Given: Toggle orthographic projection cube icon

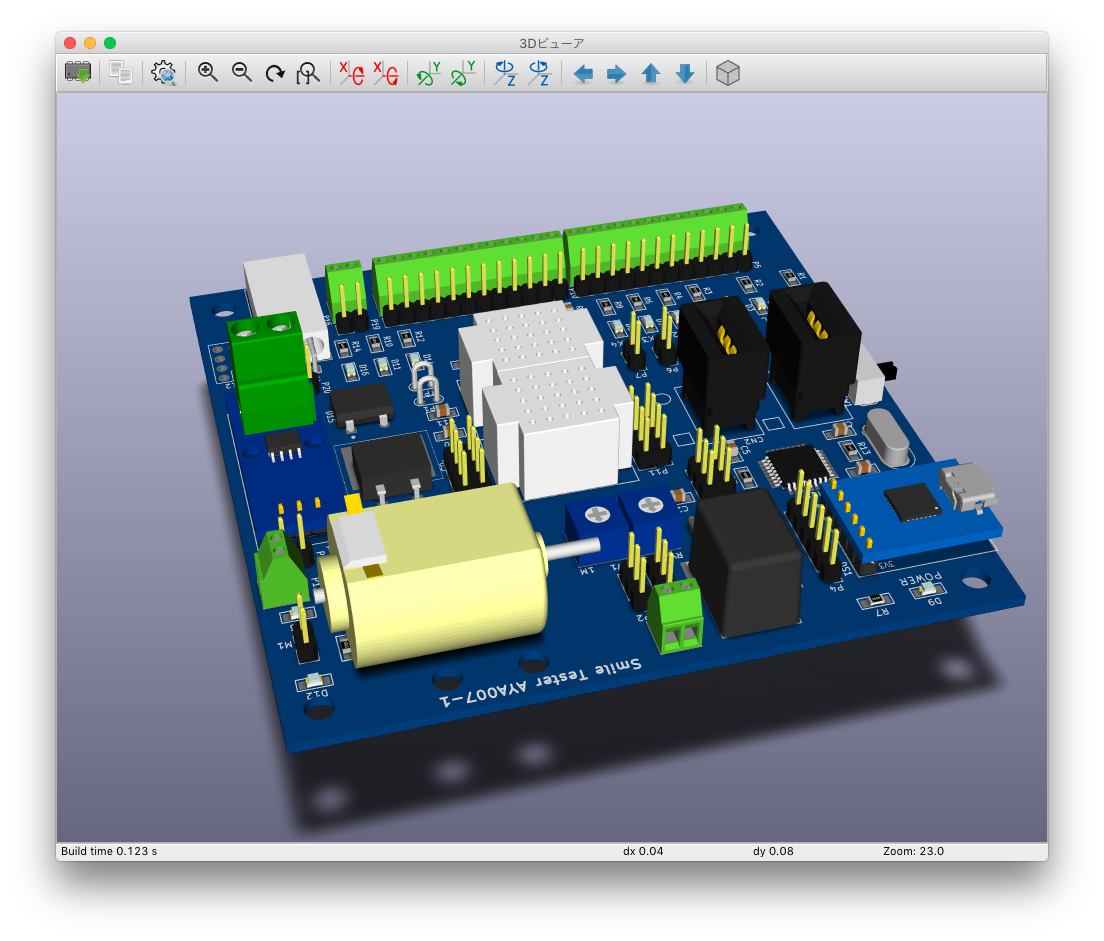Looking at the screenshot, I should pos(727,73).
